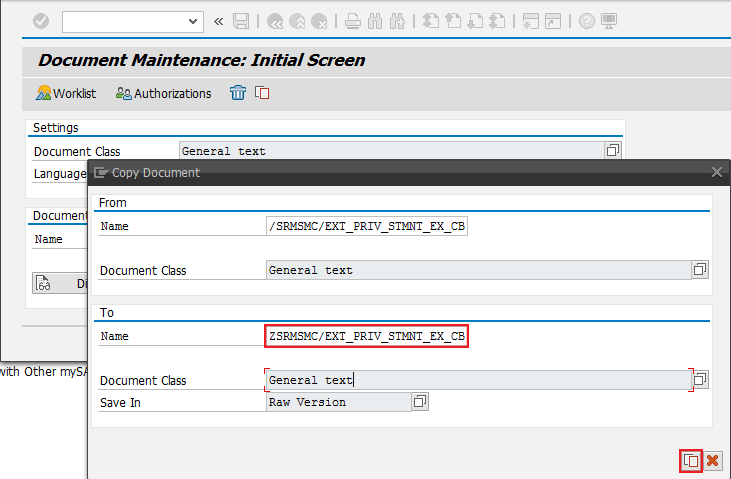Confirm the copy with the dialog's copy icon
This screenshot has height=479, width=731.
(691, 460)
